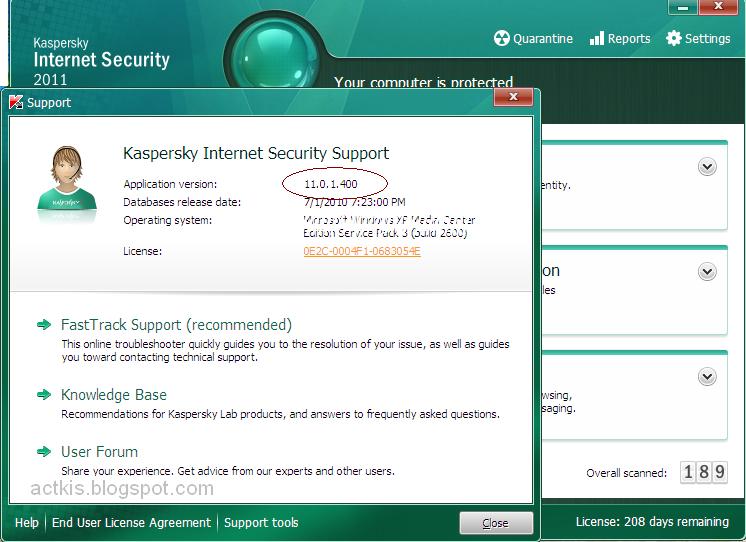
Task: Click databases release date value
Action: [x=354, y=202]
